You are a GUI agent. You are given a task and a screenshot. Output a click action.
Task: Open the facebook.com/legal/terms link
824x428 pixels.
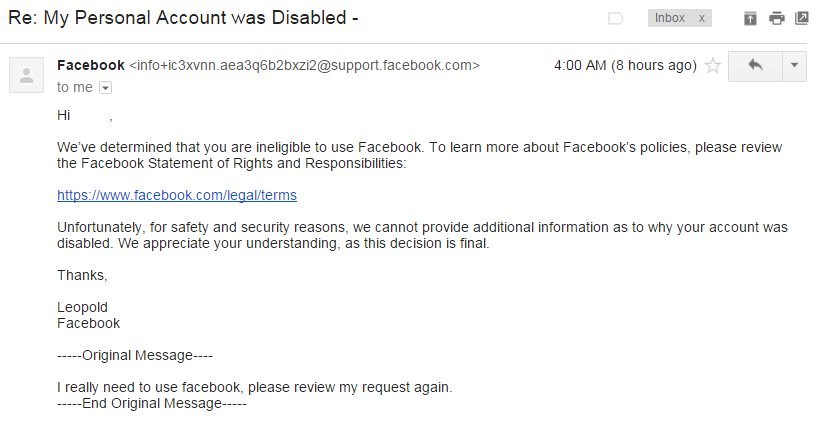click(177, 195)
